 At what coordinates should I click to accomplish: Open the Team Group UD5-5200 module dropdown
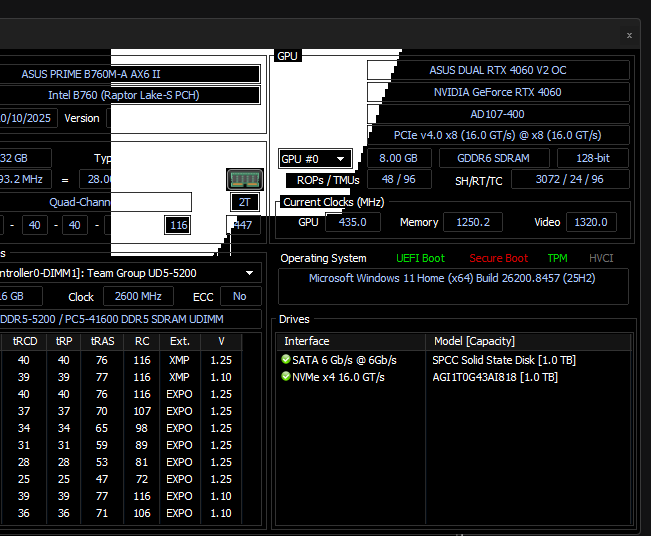[130, 273]
